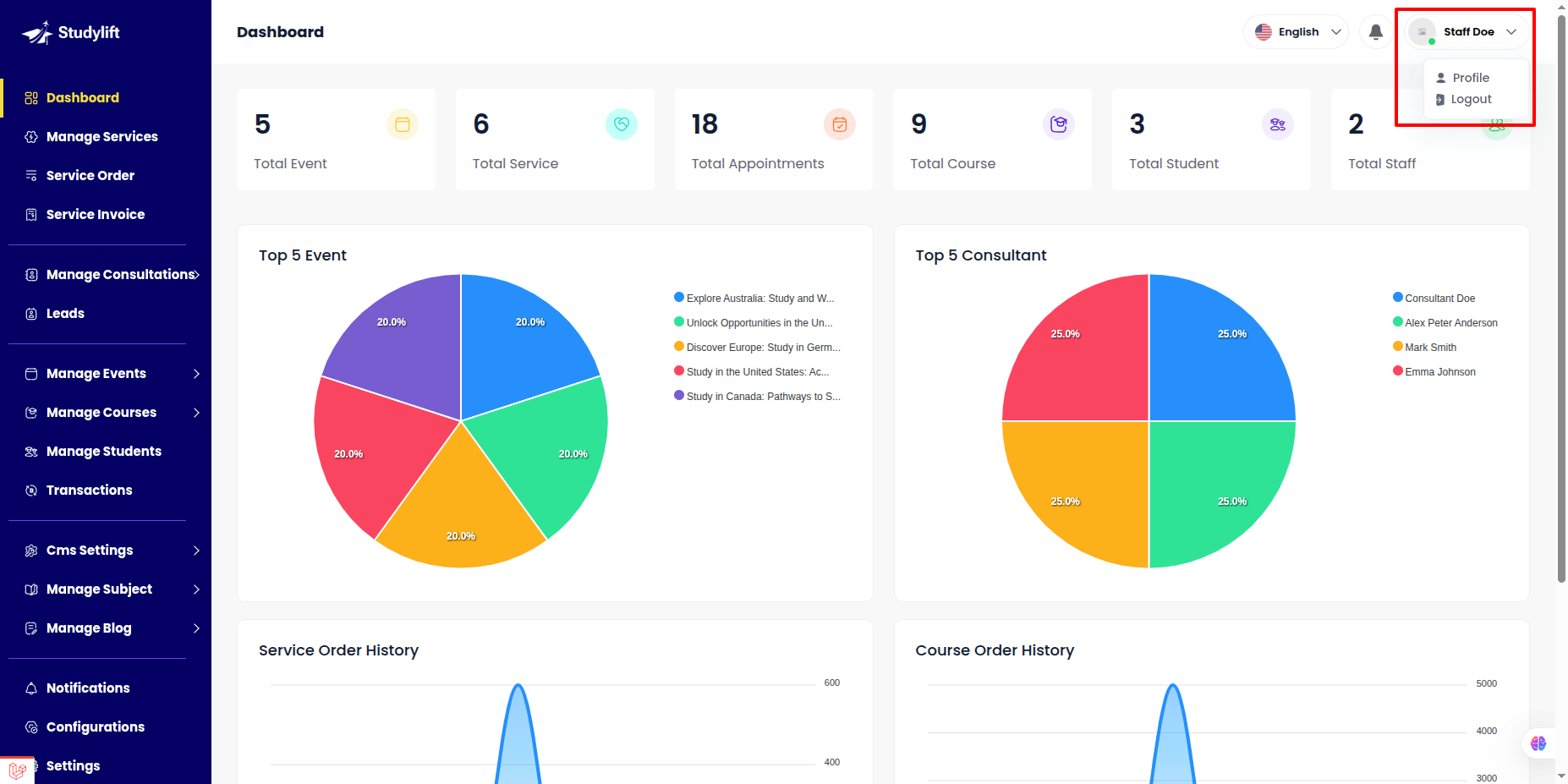The height and width of the screenshot is (784, 1568).
Task: Click the Manage Blog sidebar icon
Action: pyautogui.click(x=31, y=628)
